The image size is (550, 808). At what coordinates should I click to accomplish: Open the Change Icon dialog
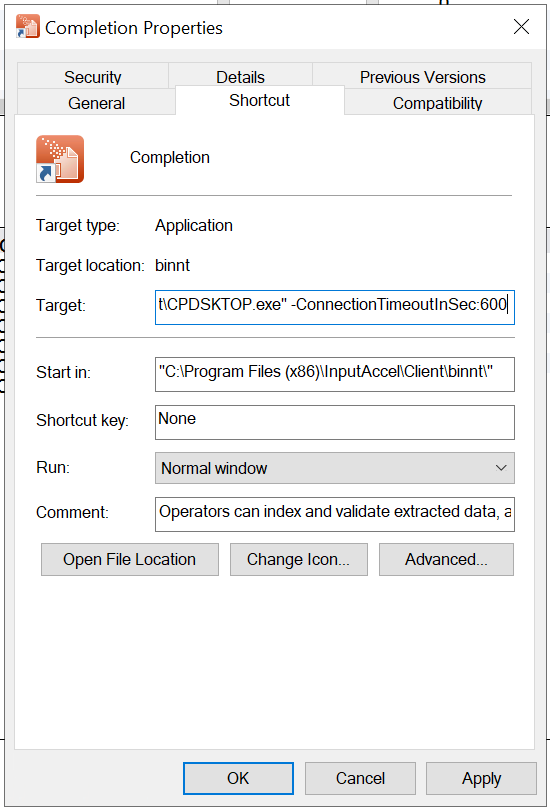point(298,559)
